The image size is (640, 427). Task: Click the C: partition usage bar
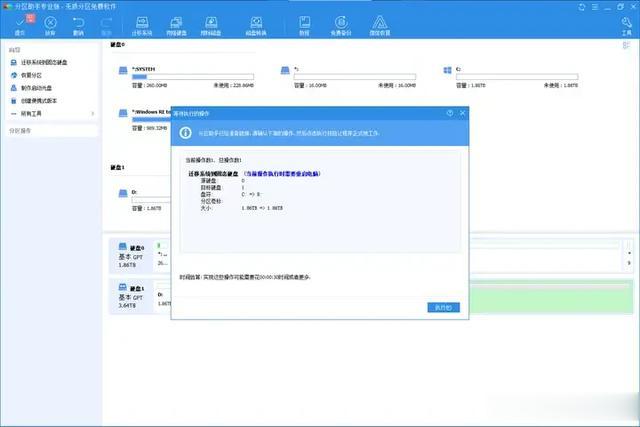click(517, 77)
